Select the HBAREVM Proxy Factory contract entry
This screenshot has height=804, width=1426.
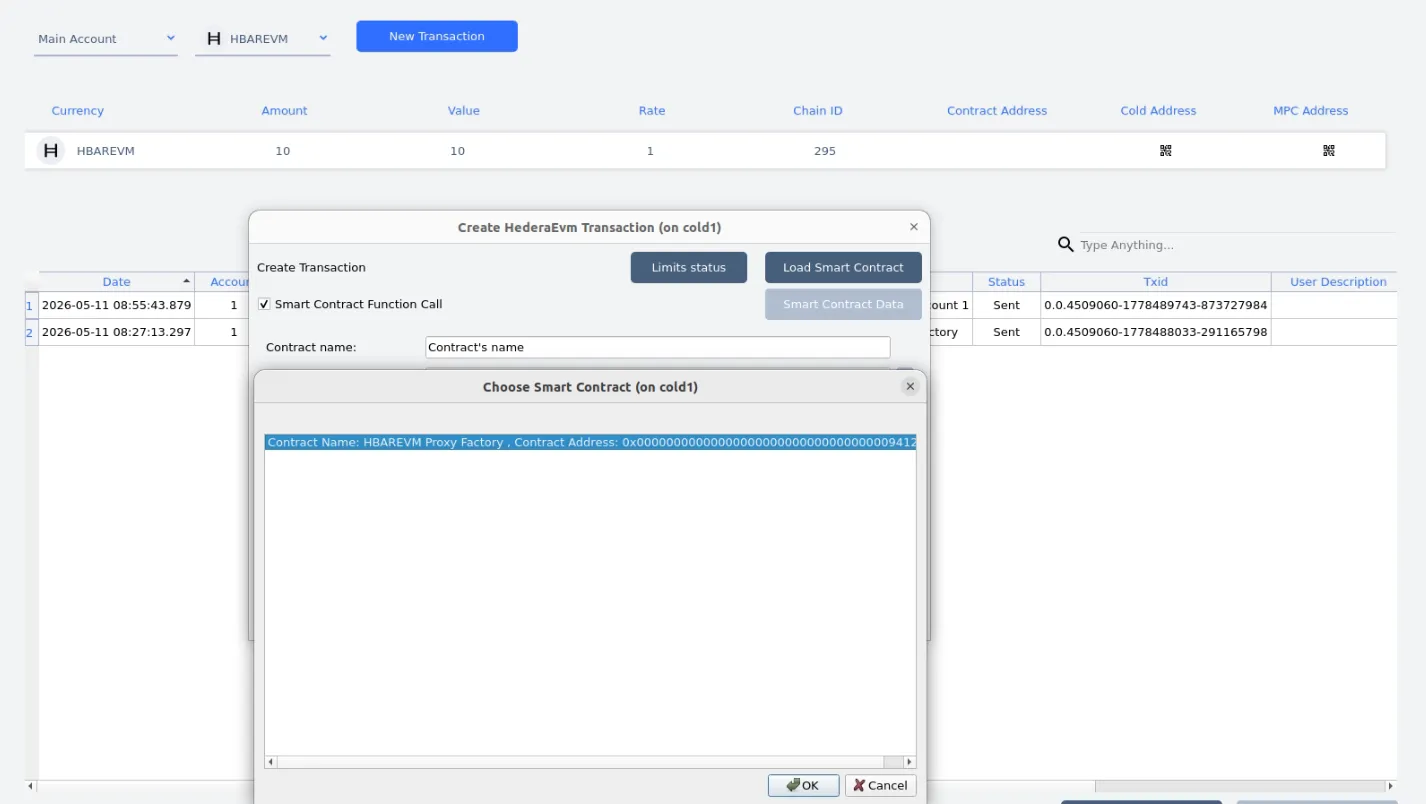(590, 442)
